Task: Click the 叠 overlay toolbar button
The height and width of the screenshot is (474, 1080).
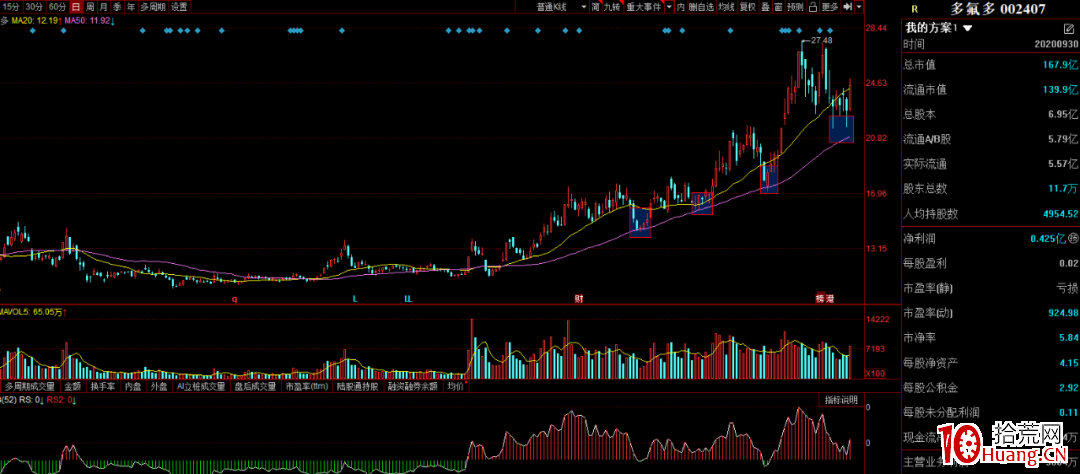Action: pyautogui.click(x=765, y=7)
